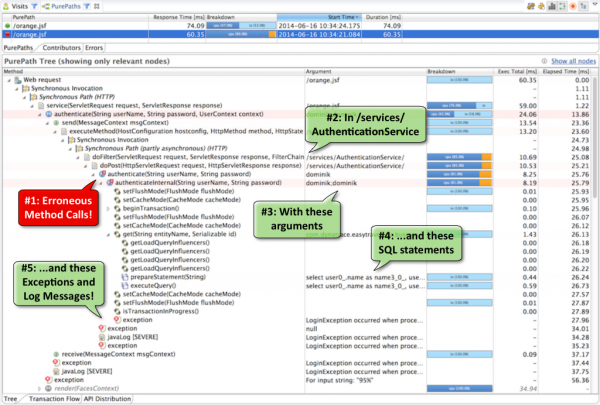Click the breakdown bar of the doFilter row
This screenshot has height=405, width=600.
coord(459,157)
